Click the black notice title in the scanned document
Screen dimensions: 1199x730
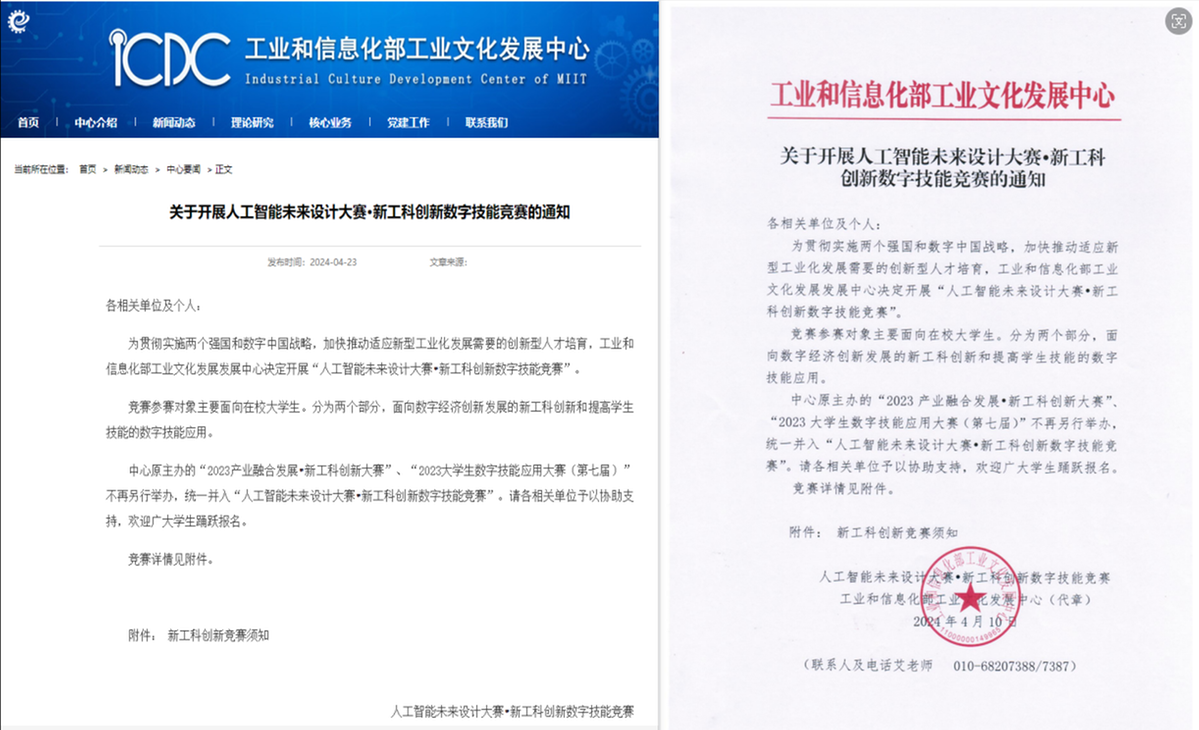pos(943,168)
